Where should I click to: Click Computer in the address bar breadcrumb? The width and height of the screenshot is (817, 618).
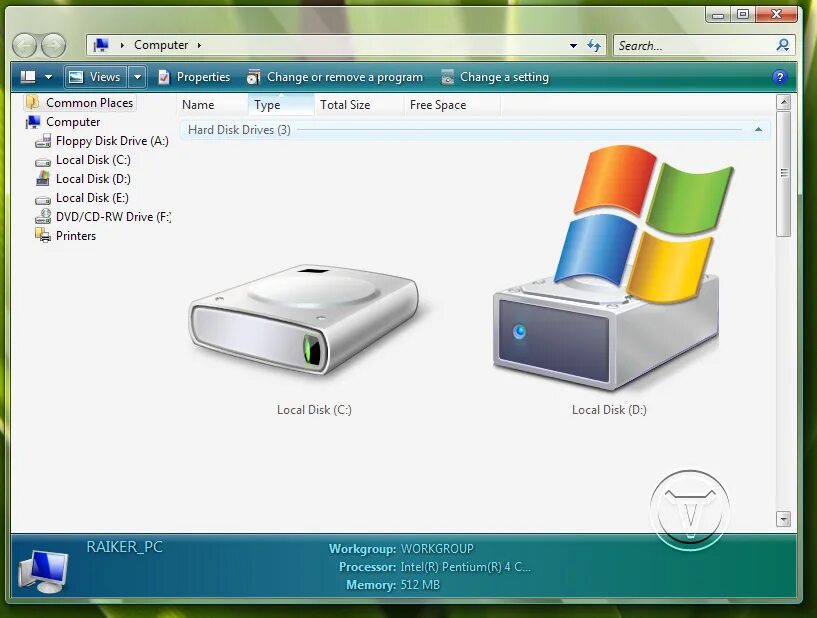coord(161,45)
